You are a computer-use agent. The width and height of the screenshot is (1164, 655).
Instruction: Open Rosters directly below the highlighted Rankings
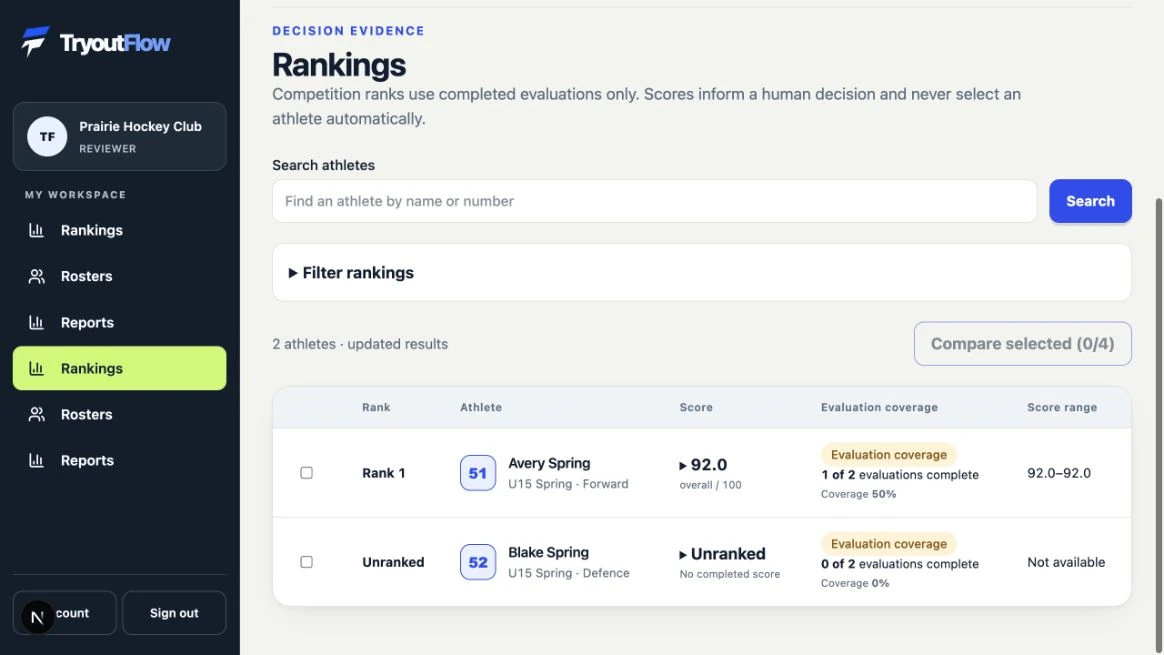120,414
